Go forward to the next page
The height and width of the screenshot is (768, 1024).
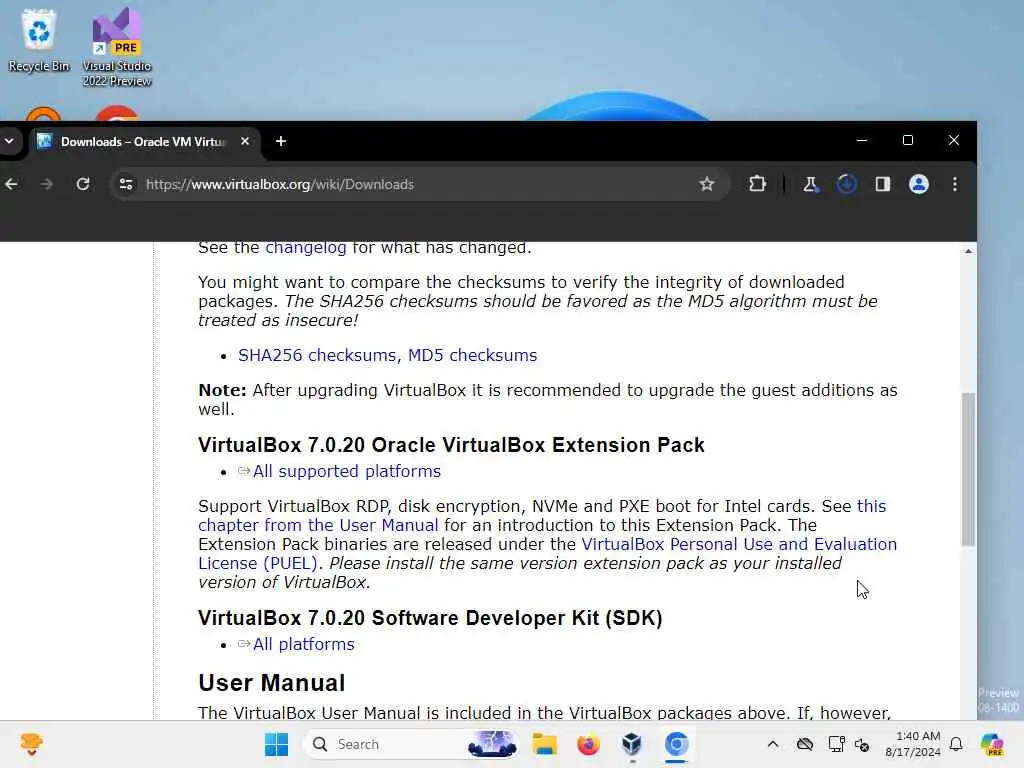(46, 184)
